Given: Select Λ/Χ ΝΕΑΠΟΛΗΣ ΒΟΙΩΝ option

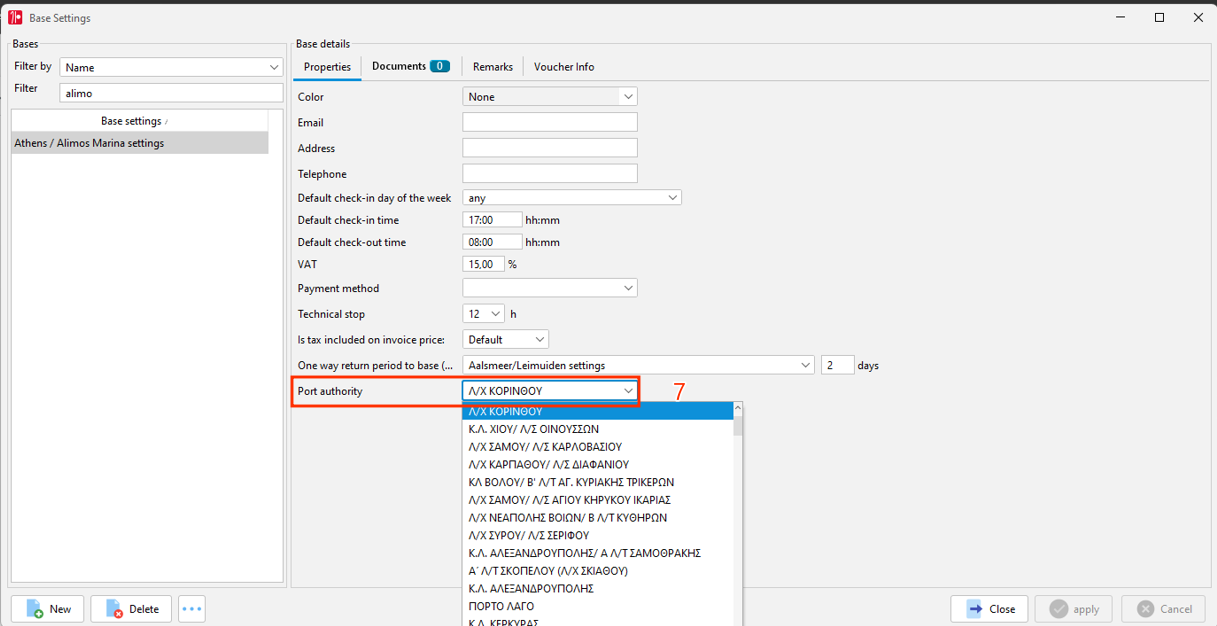Looking at the screenshot, I should (x=598, y=518).
